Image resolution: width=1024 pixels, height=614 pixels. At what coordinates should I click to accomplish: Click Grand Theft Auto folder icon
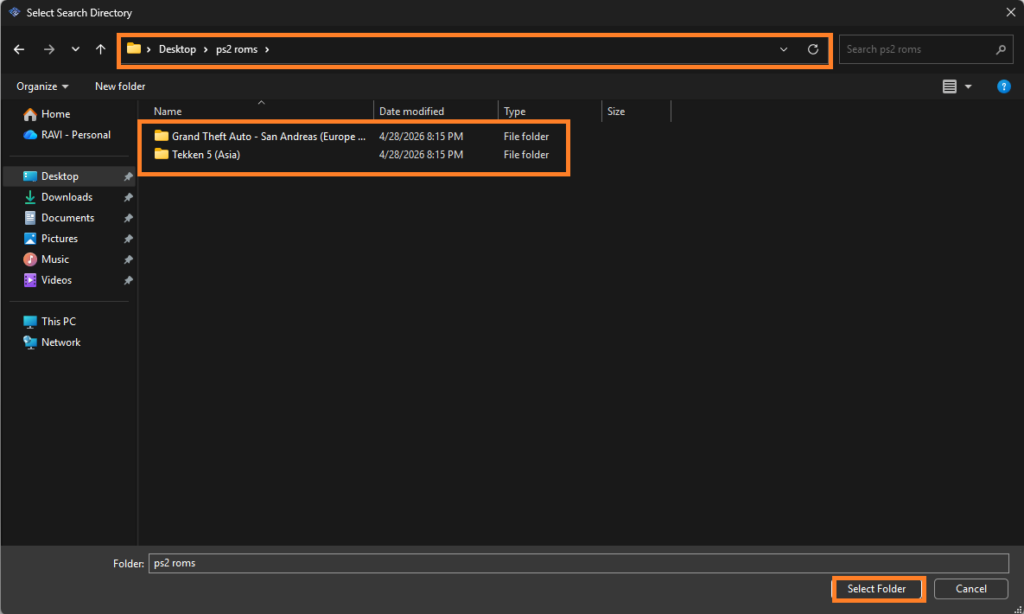(x=161, y=136)
